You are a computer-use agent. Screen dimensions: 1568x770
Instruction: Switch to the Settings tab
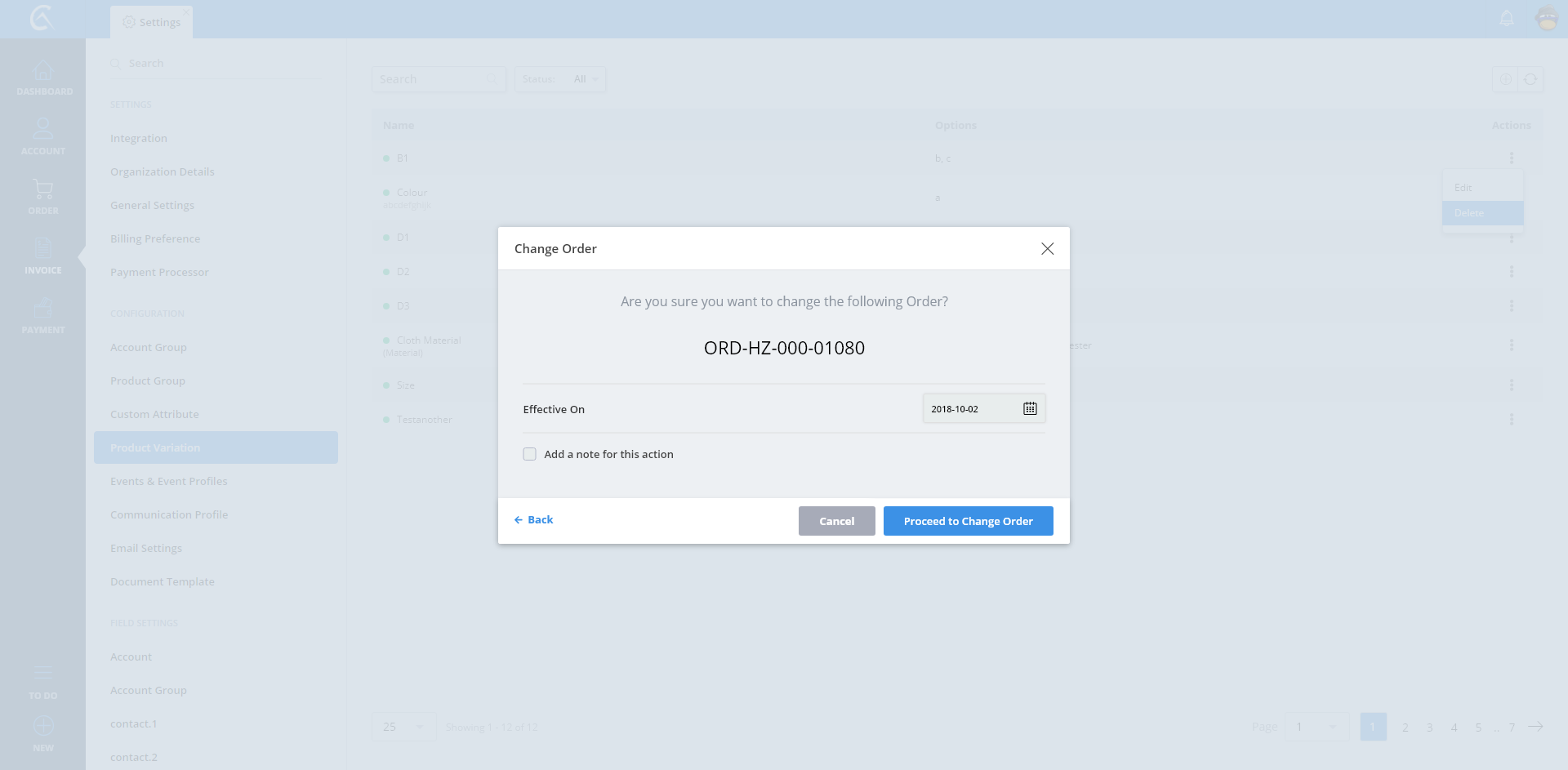152,22
